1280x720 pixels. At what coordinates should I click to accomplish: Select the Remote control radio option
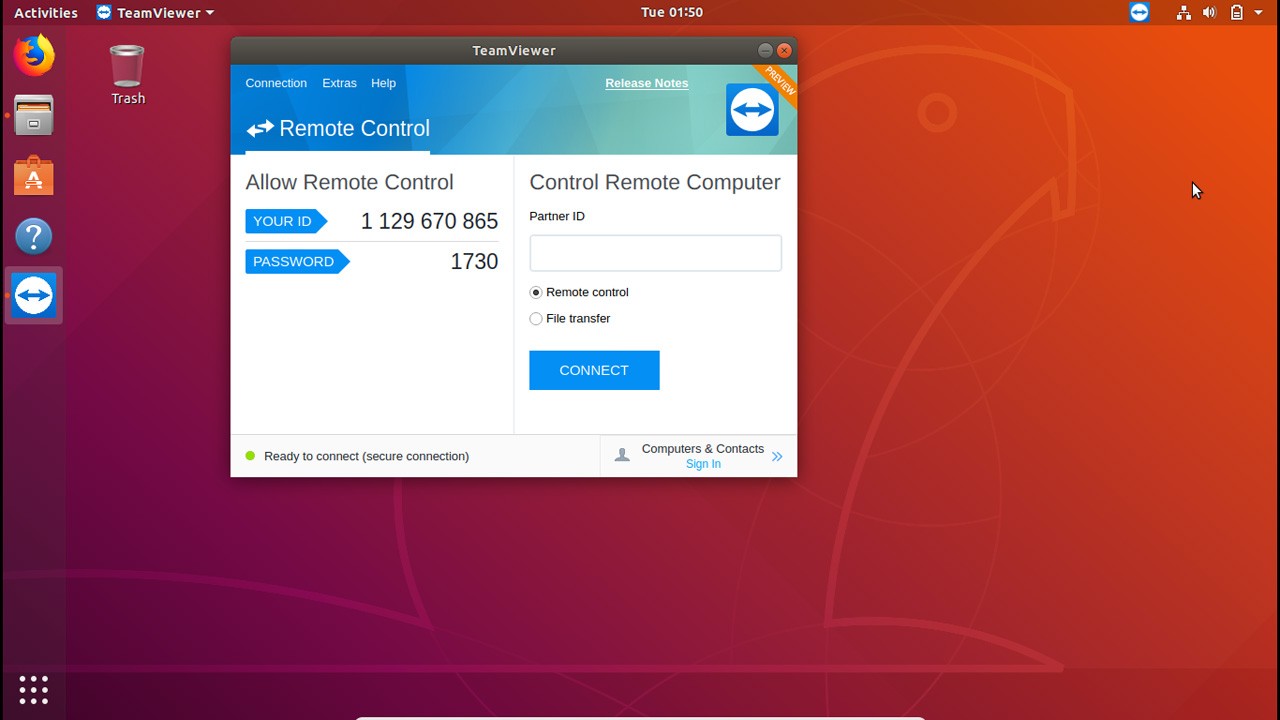click(x=536, y=292)
